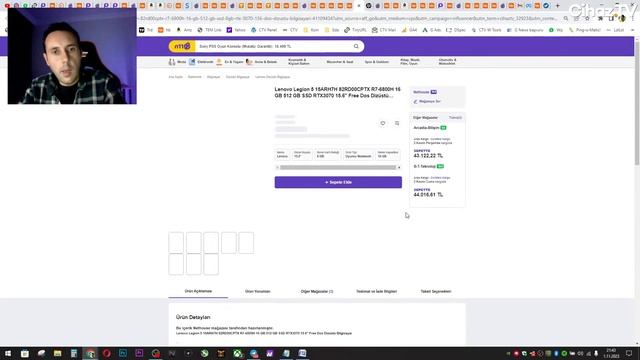Go to Ana Sayfa breadcrumb
Screen dimensions: 640x360
tap(176, 77)
